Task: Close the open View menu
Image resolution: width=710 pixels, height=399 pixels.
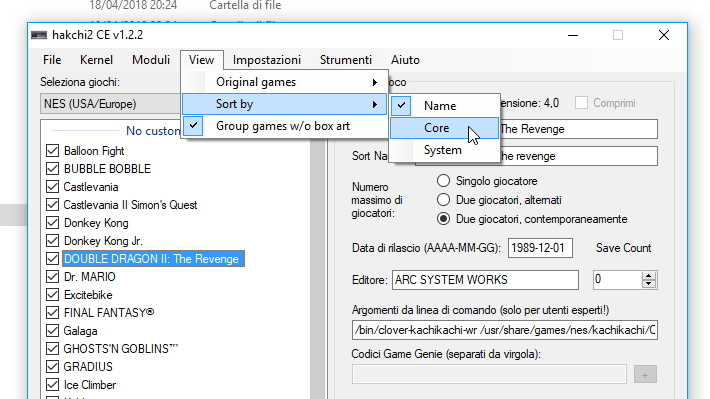Action: point(201,60)
